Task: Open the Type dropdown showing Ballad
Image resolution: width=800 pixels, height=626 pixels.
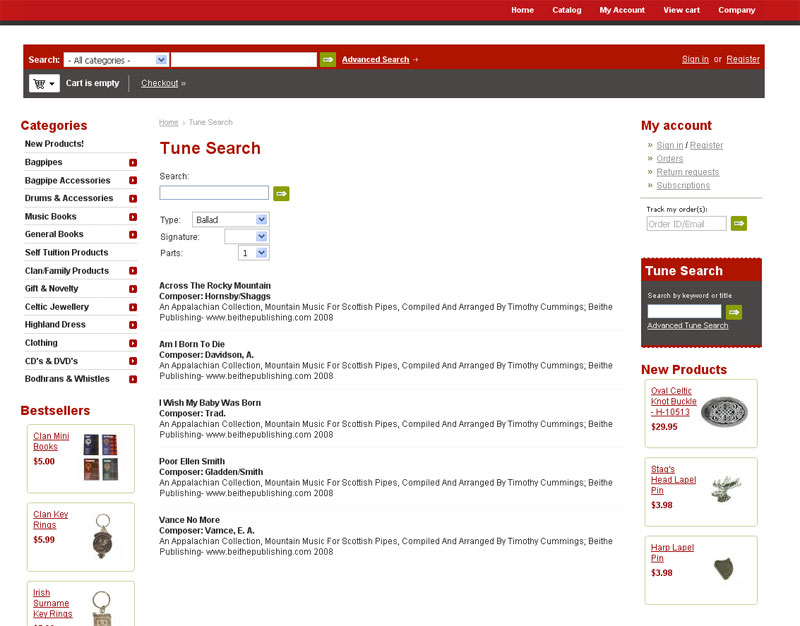Action: point(230,219)
